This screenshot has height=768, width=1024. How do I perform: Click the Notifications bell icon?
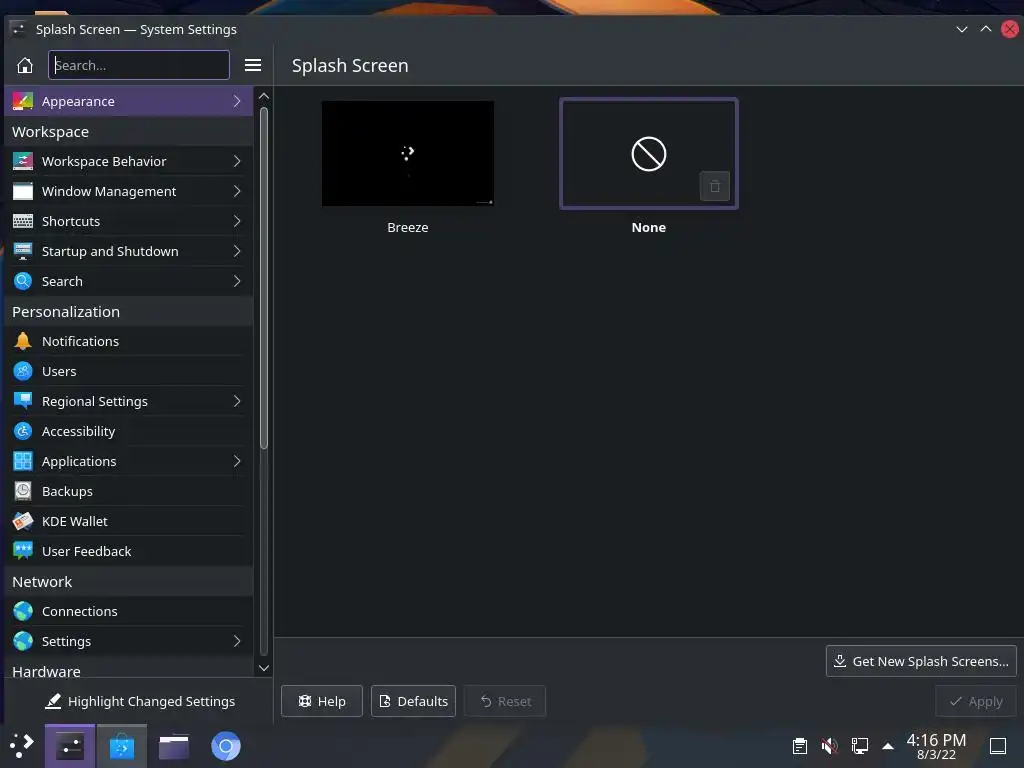pyautogui.click(x=23, y=341)
